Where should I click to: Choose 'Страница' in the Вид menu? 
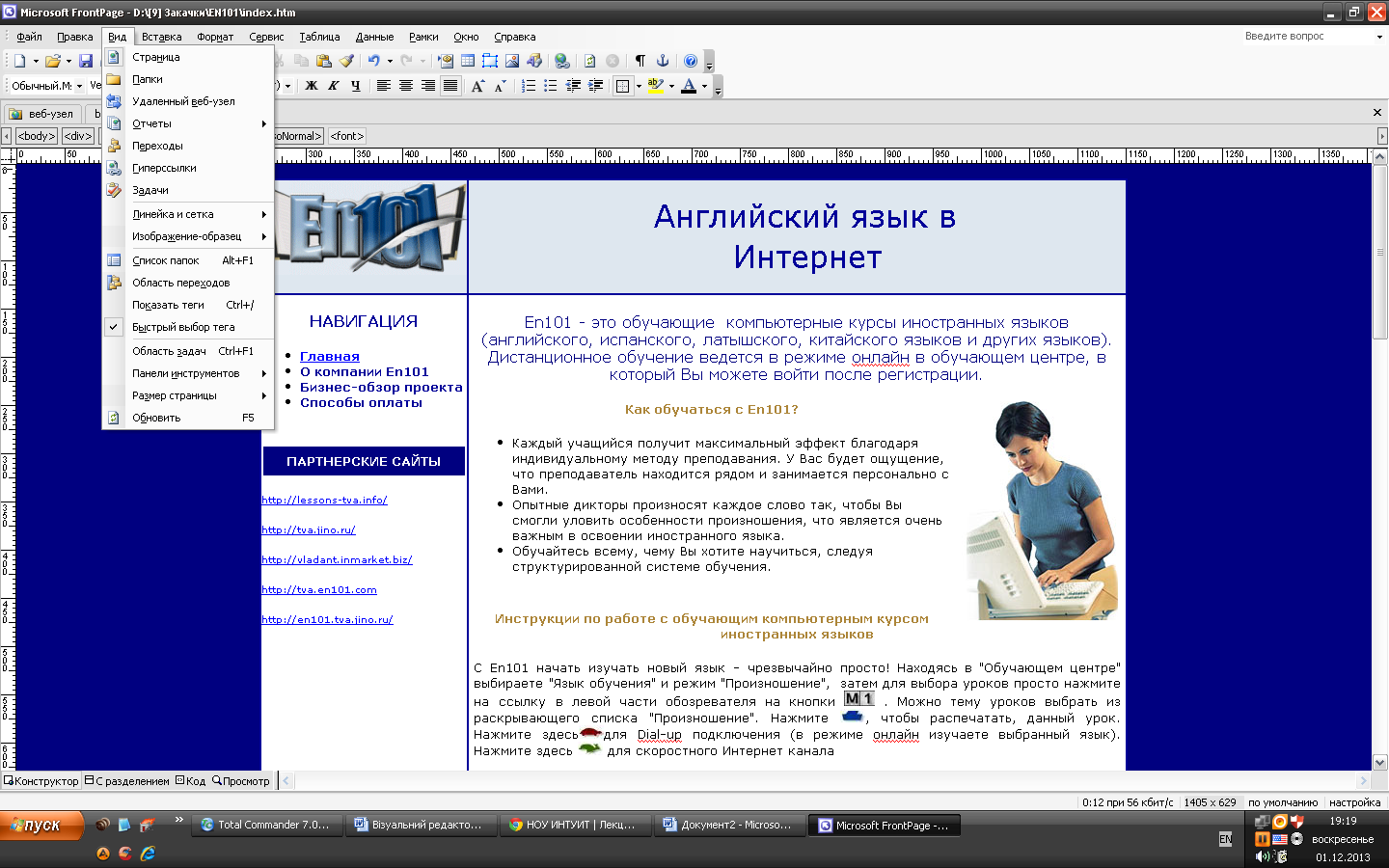click(188, 57)
